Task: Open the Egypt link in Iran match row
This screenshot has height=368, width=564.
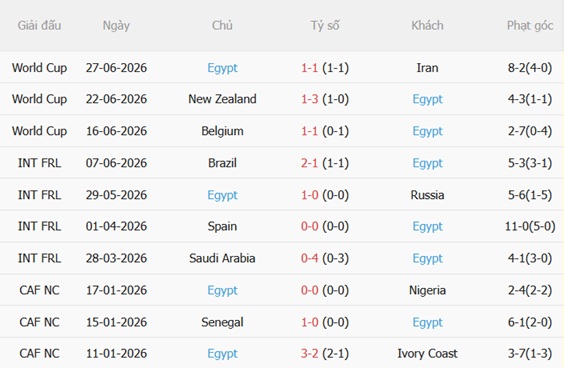Action: tap(222, 68)
